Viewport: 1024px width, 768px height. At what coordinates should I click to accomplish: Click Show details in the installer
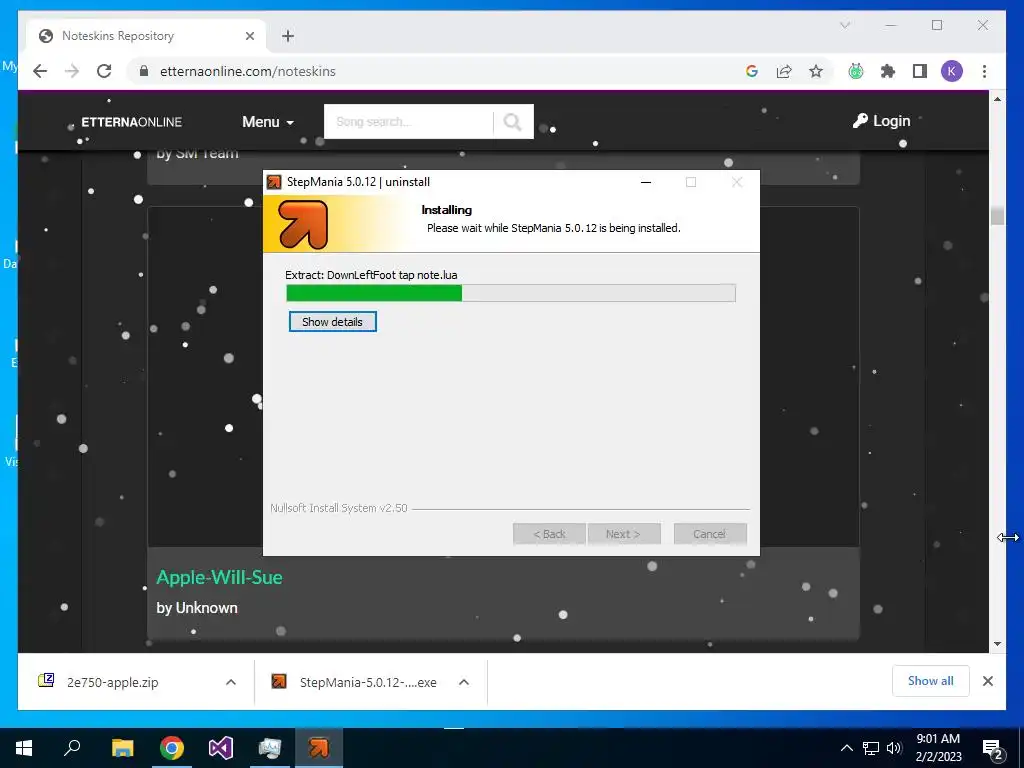click(x=332, y=321)
